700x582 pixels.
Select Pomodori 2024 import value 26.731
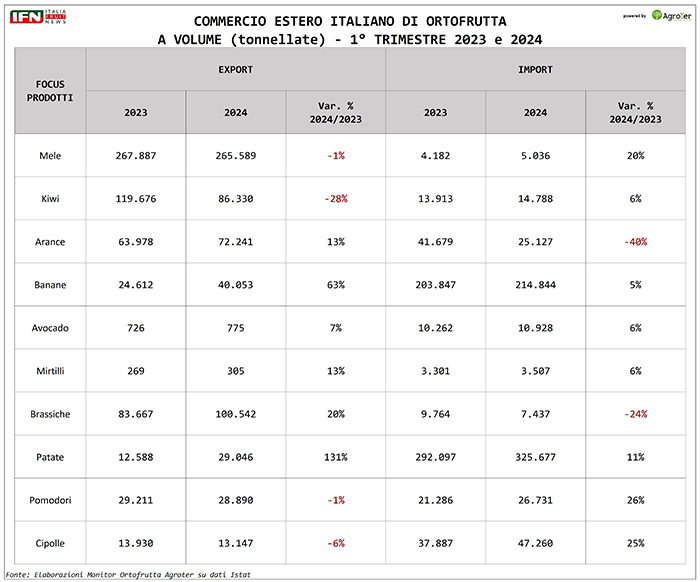point(535,500)
